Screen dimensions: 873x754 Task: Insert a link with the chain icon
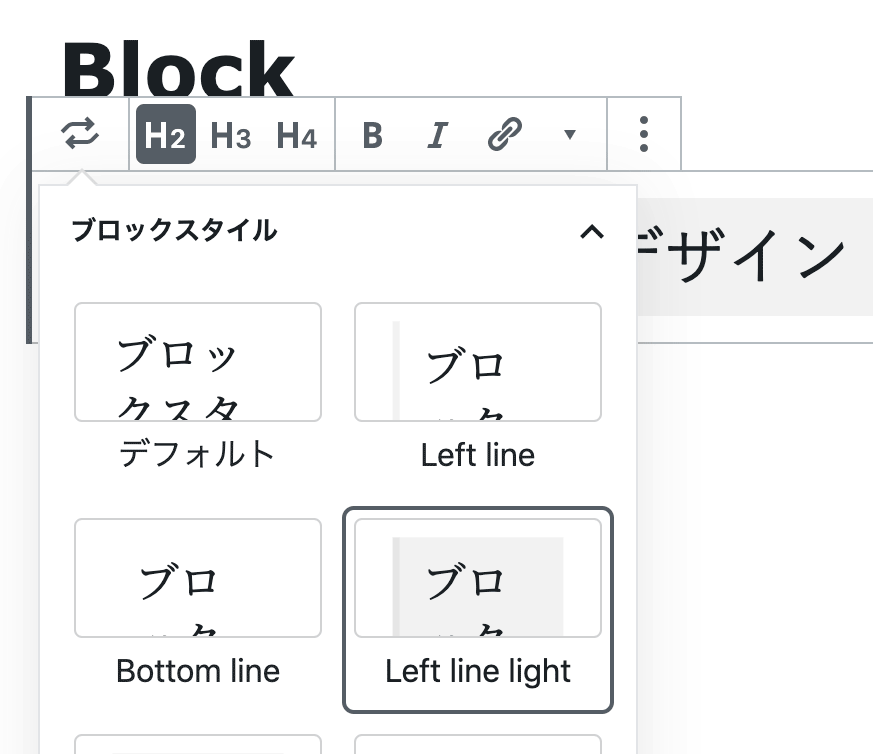point(504,134)
